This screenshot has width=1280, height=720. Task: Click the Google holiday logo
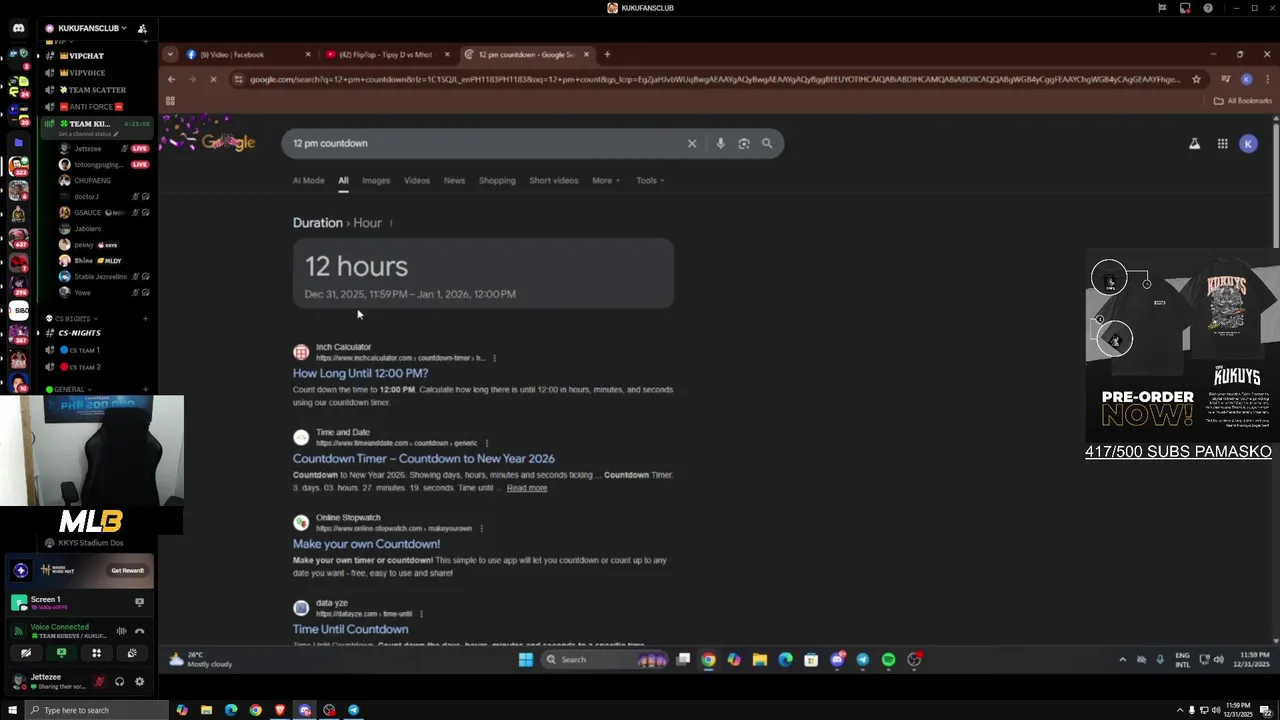point(228,143)
